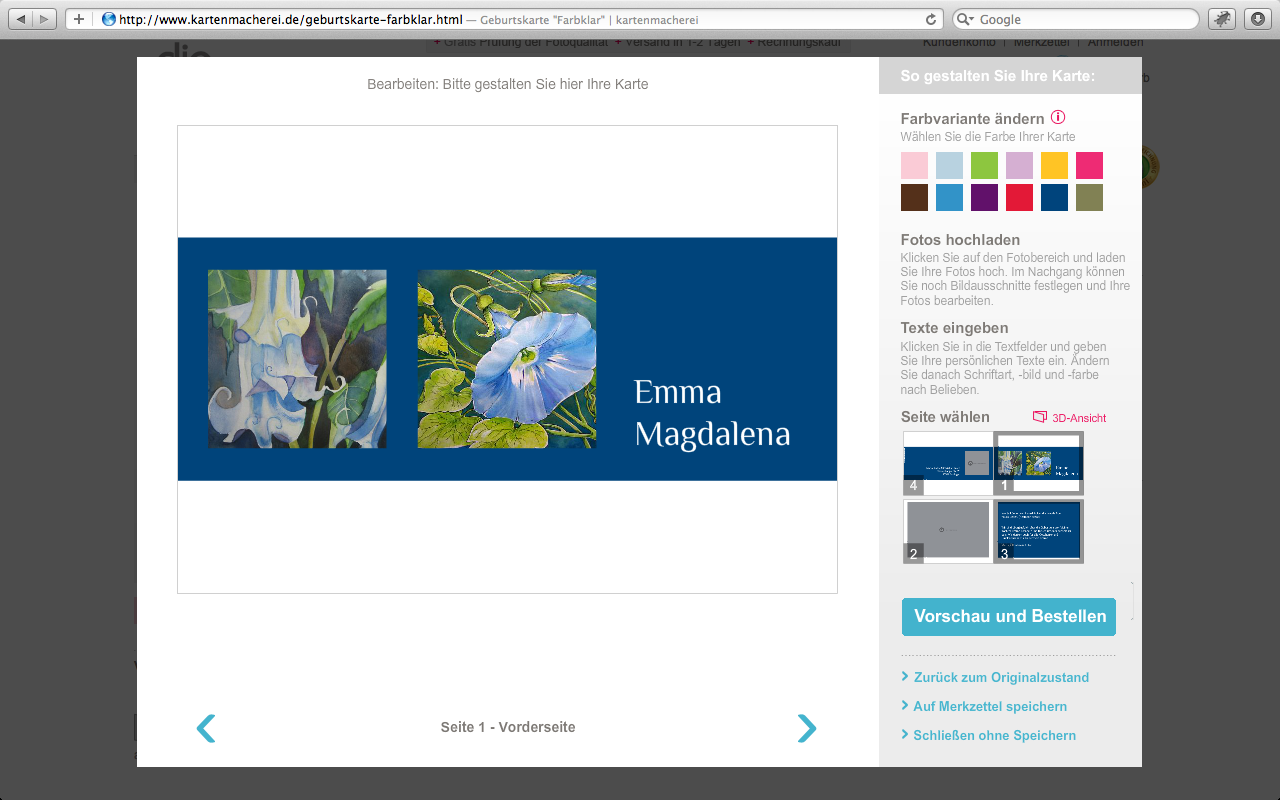This screenshot has height=800, width=1280.
Task: Open page 3 thumbnail
Action: tap(1039, 530)
